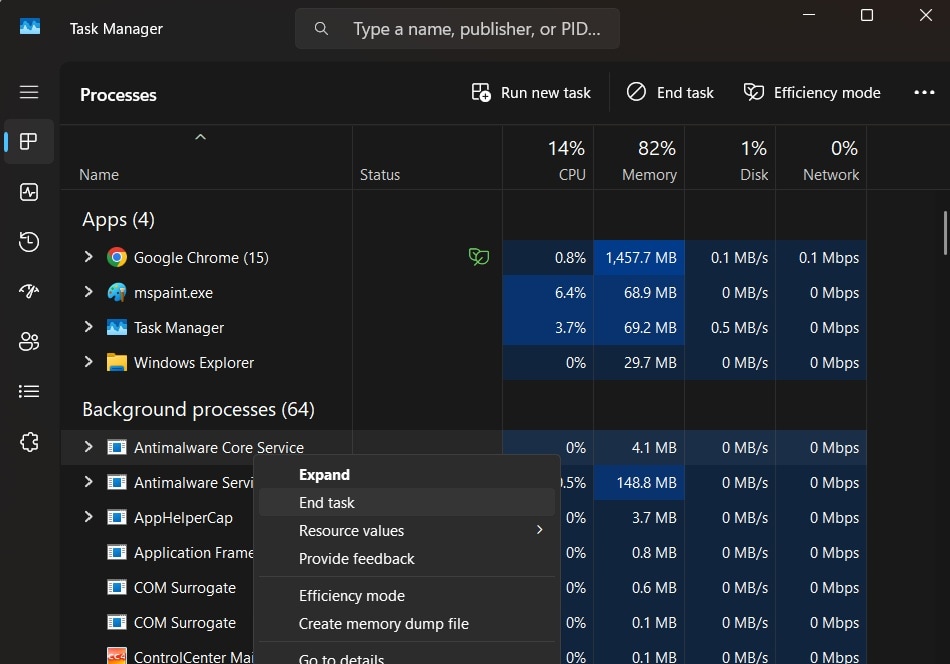The image size is (950, 664).
Task: Select Chrome's 0.1 Mbps network cell
Action: (x=821, y=257)
